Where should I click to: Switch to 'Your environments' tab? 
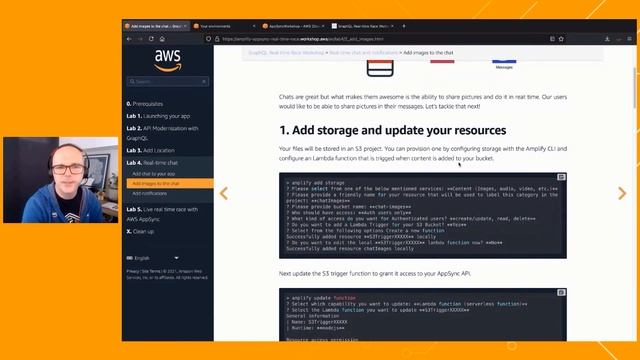click(x=224, y=26)
